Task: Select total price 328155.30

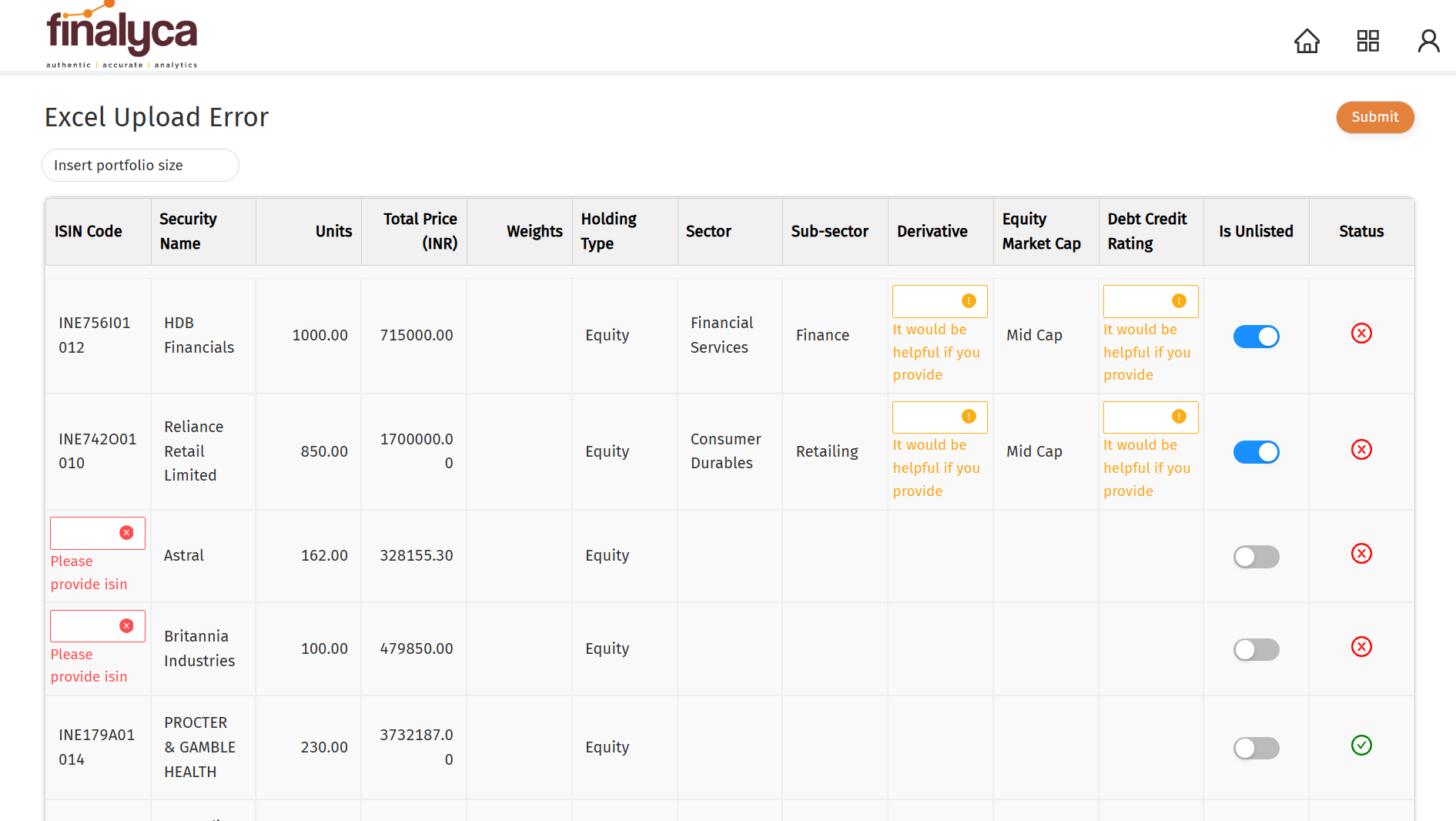Action: (x=417, y=555)
